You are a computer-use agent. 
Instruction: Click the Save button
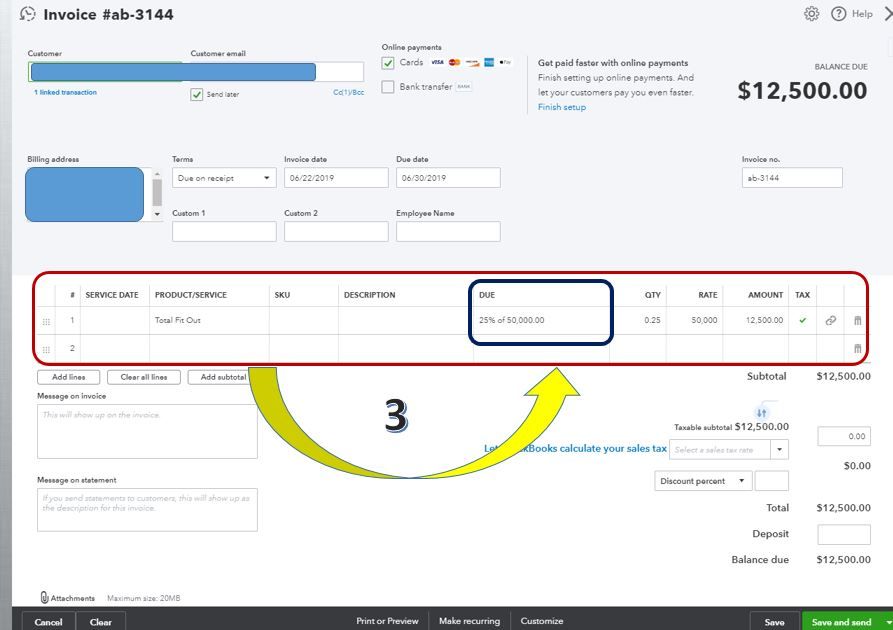pyautogui.click(x=775, y=622)
